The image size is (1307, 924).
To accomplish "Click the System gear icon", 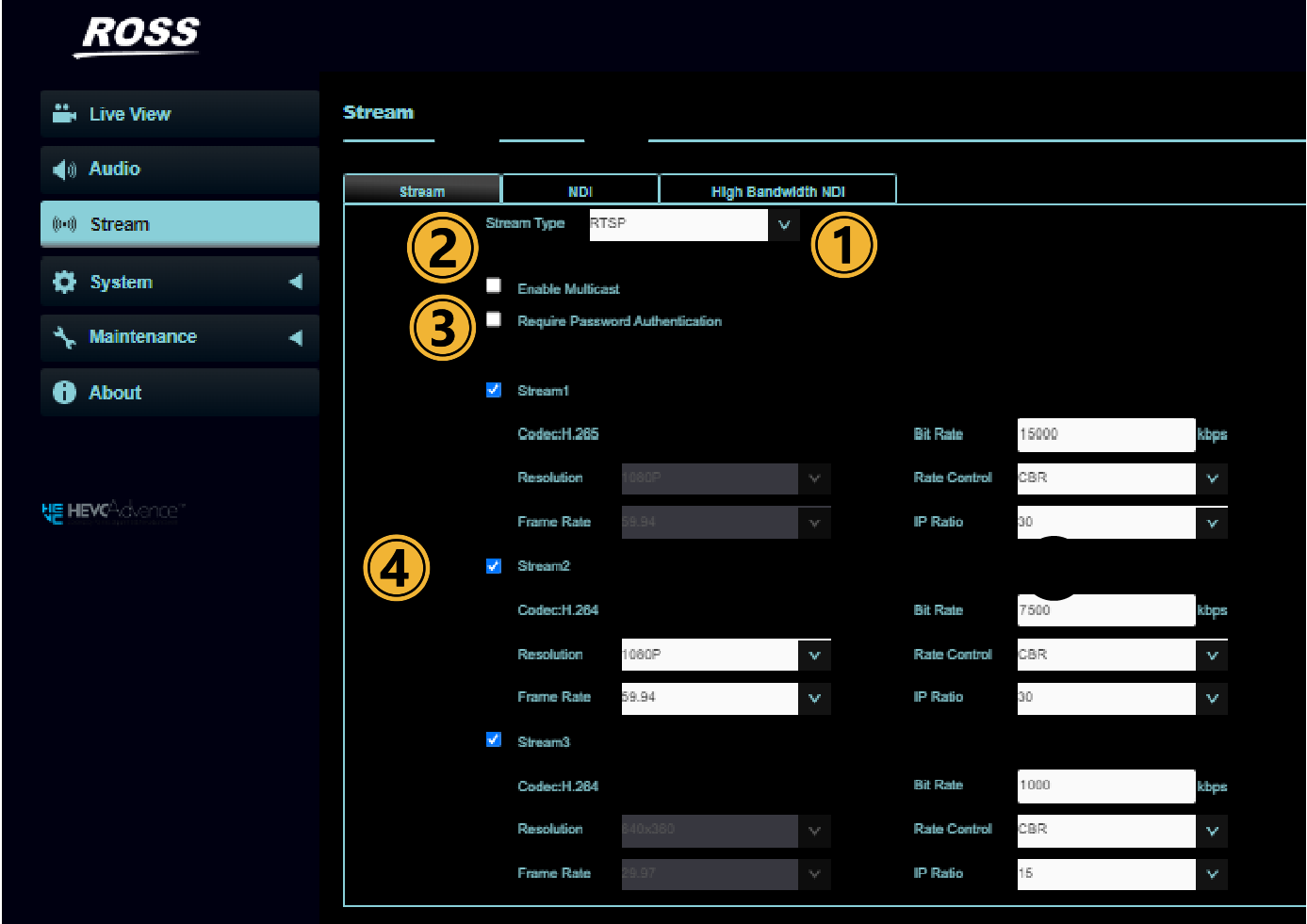I will [x=64, y=282].
